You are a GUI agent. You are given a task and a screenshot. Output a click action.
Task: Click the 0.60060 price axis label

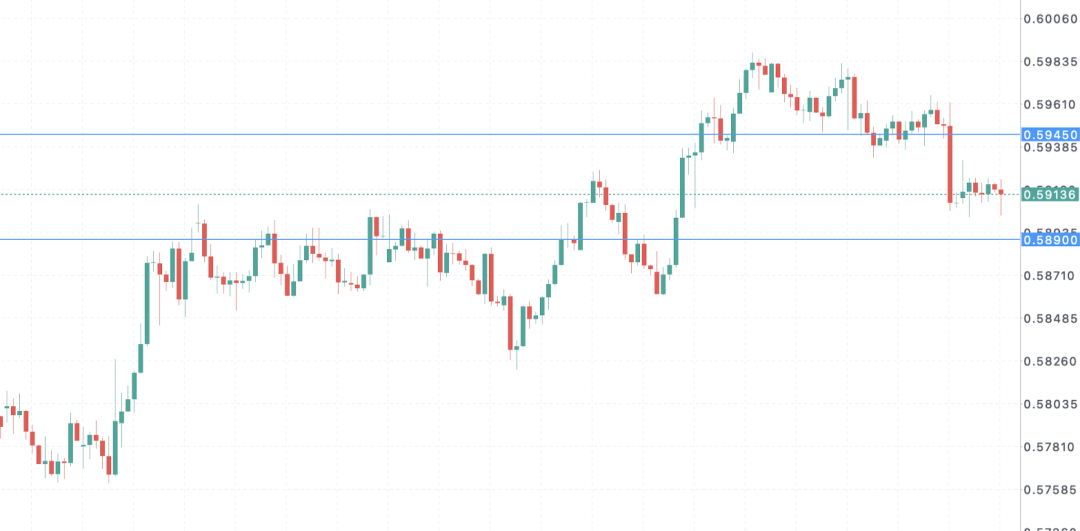[x=1050, y=19]
